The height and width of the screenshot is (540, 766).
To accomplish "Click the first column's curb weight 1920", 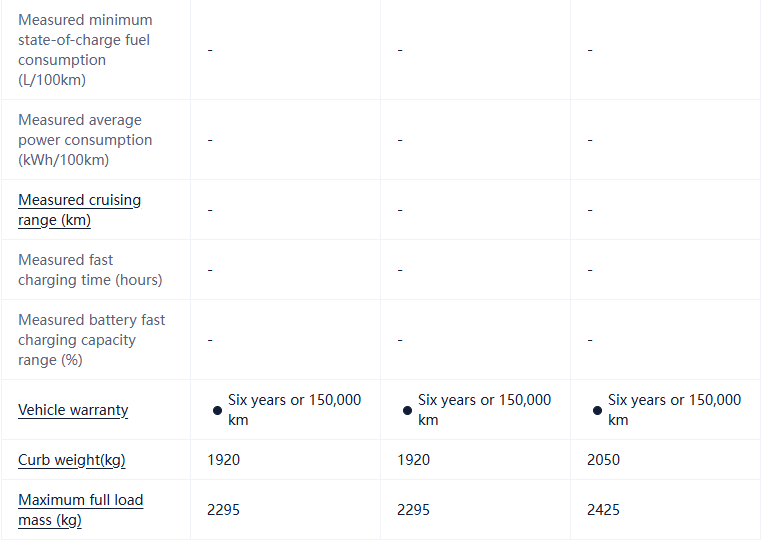I will point(223,460).
